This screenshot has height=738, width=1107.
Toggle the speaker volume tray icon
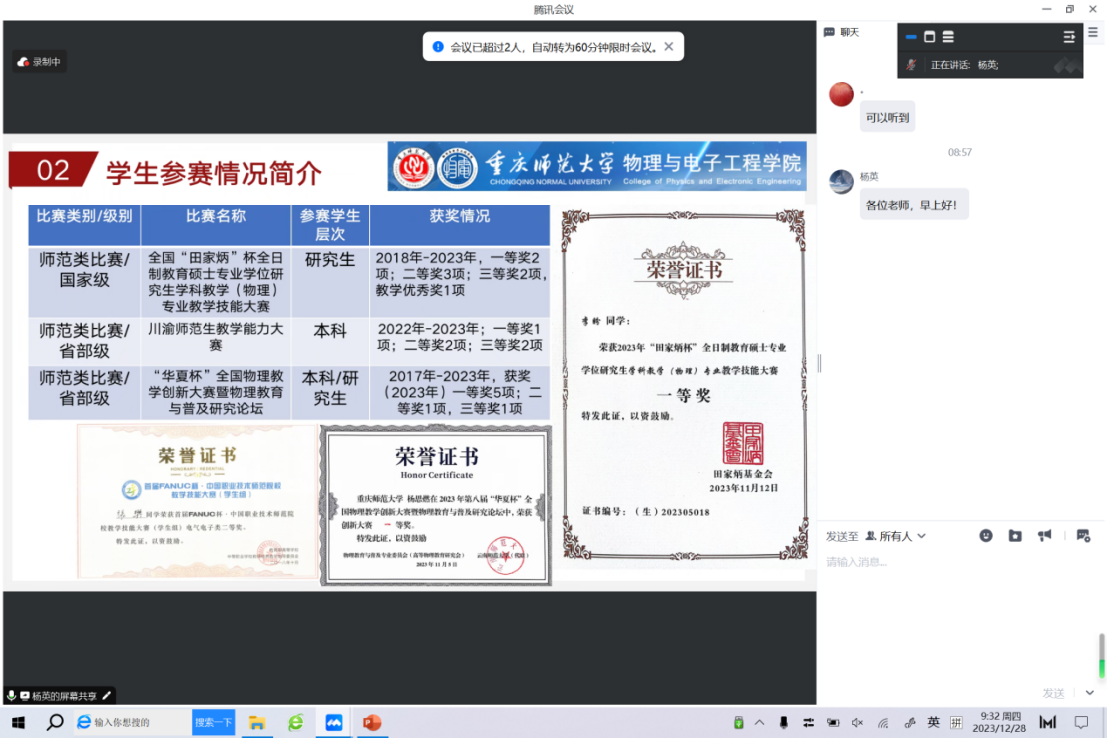(x=857, y=722)
